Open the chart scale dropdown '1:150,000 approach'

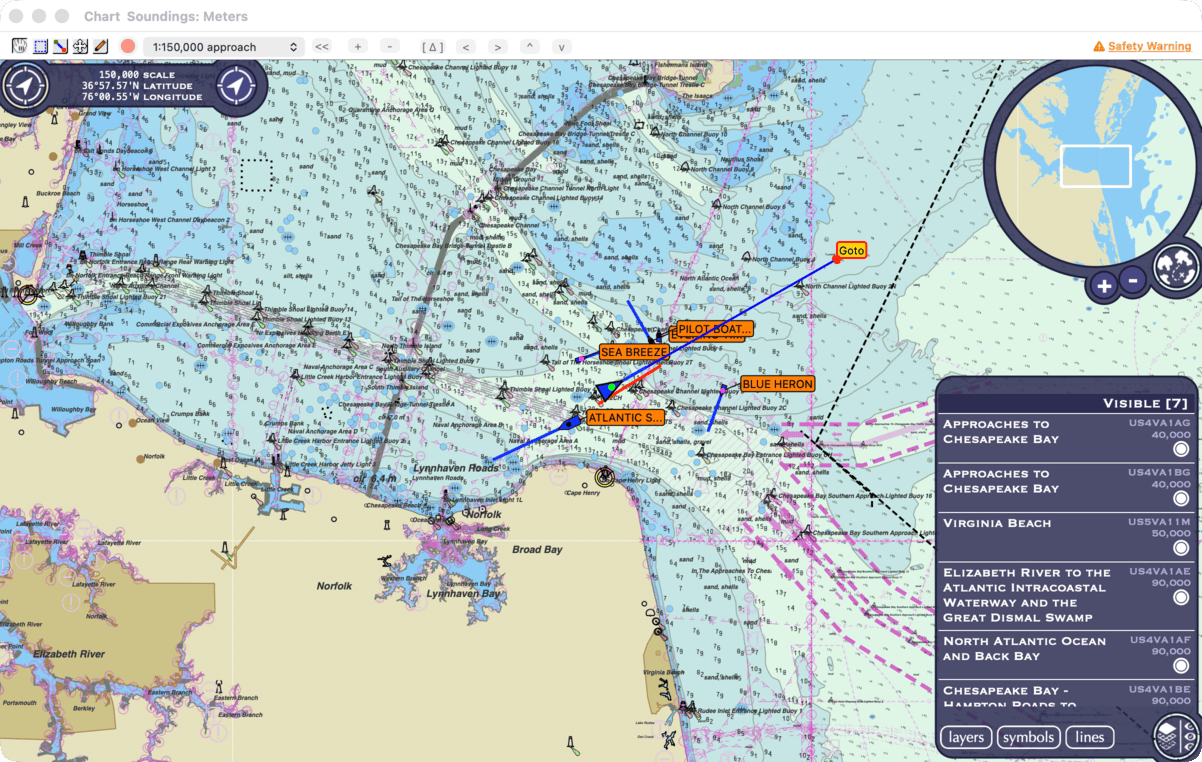(x=224, y=47)
